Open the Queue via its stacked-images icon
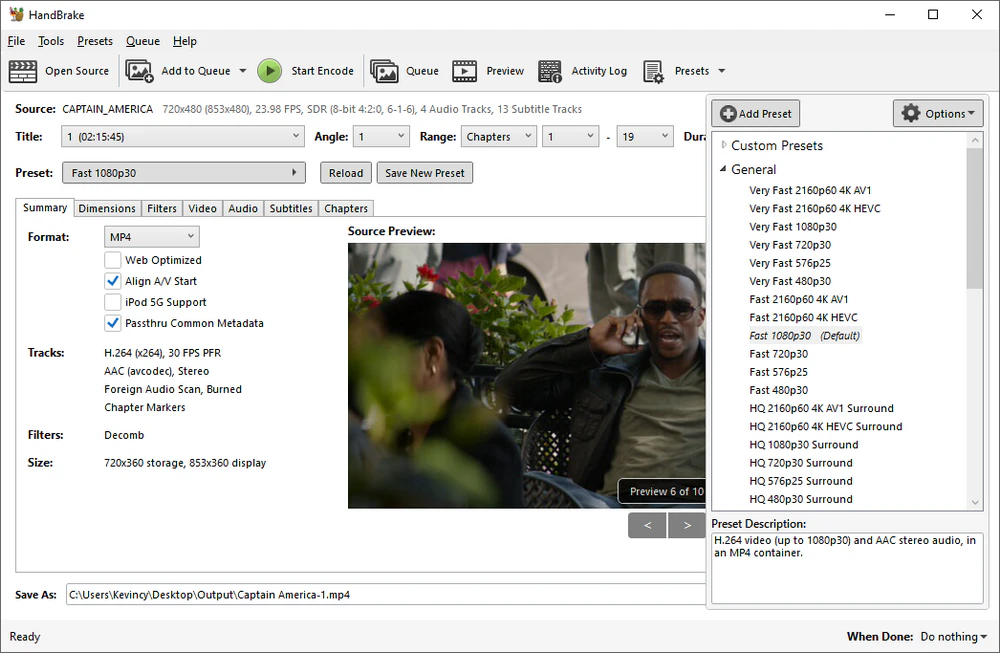 pos(384,71)
